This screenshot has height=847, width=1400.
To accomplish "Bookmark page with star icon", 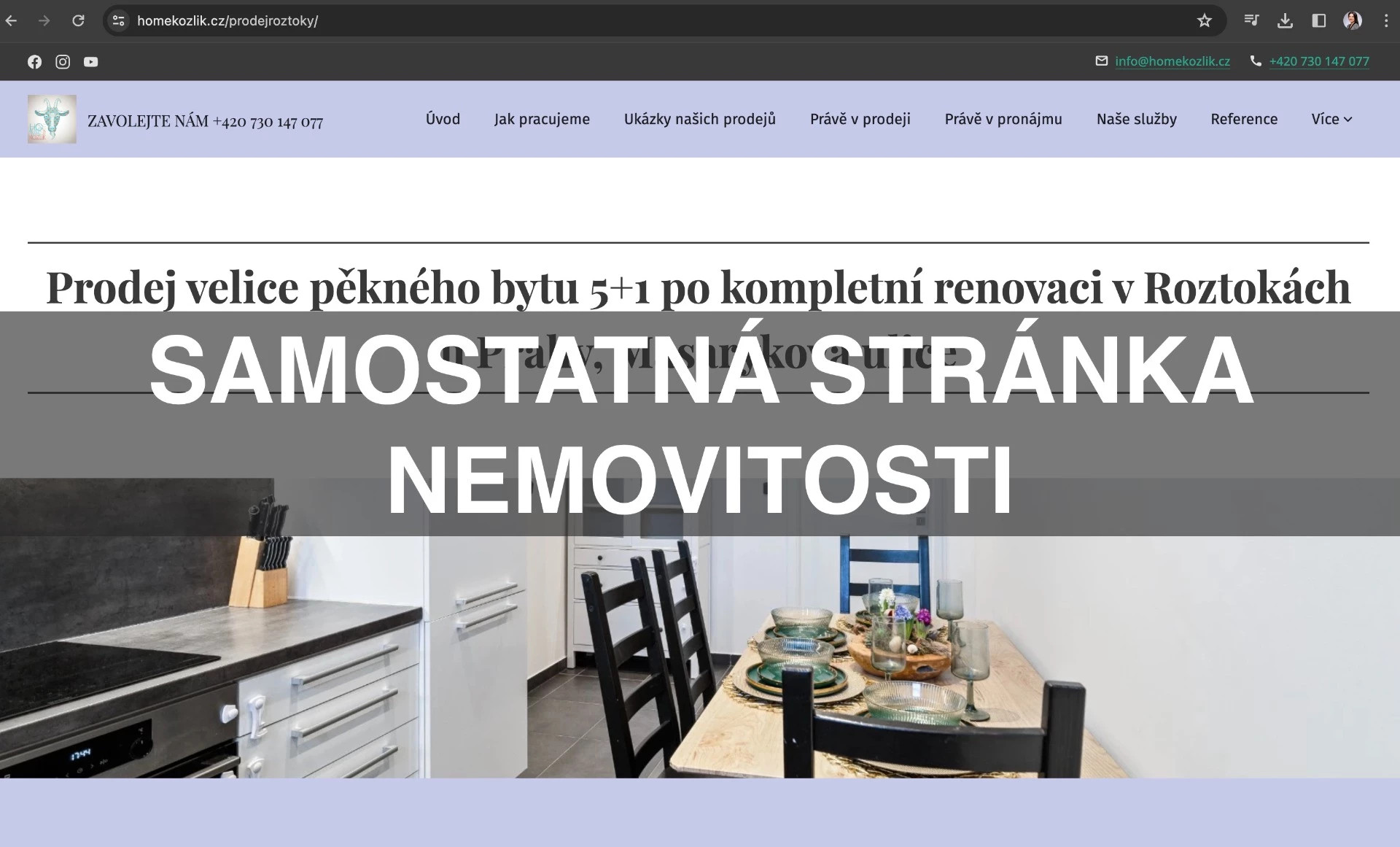I will point(1204,20).
